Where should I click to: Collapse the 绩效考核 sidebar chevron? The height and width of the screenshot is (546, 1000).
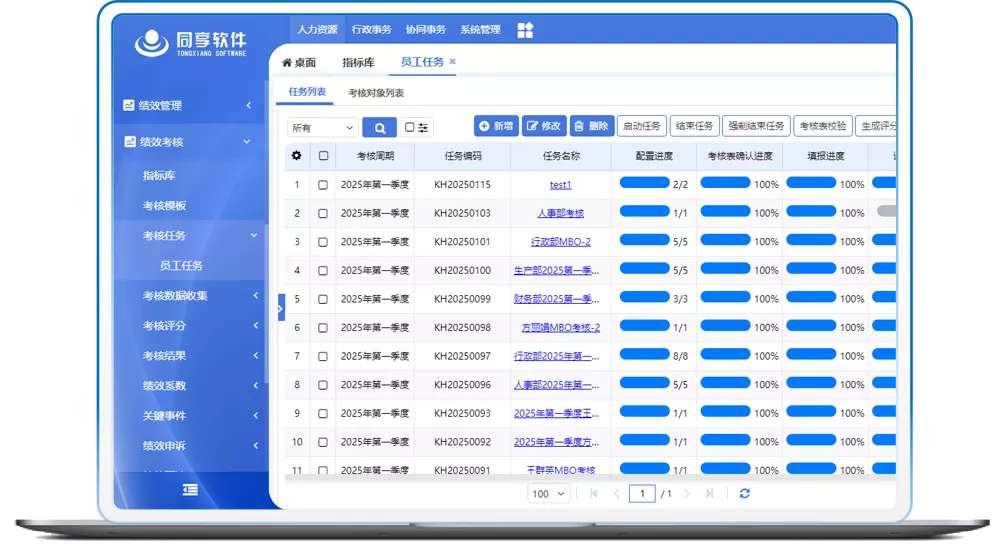247,142
